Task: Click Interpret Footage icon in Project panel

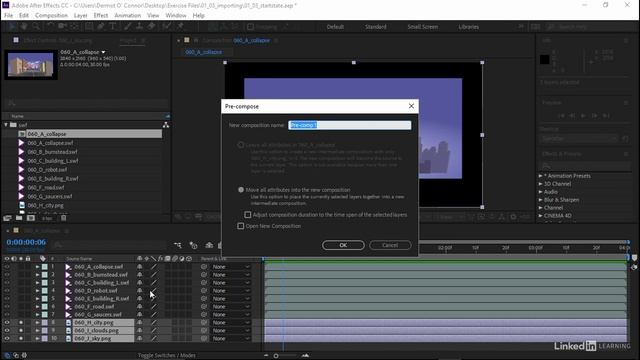Action: click(7, 218)
